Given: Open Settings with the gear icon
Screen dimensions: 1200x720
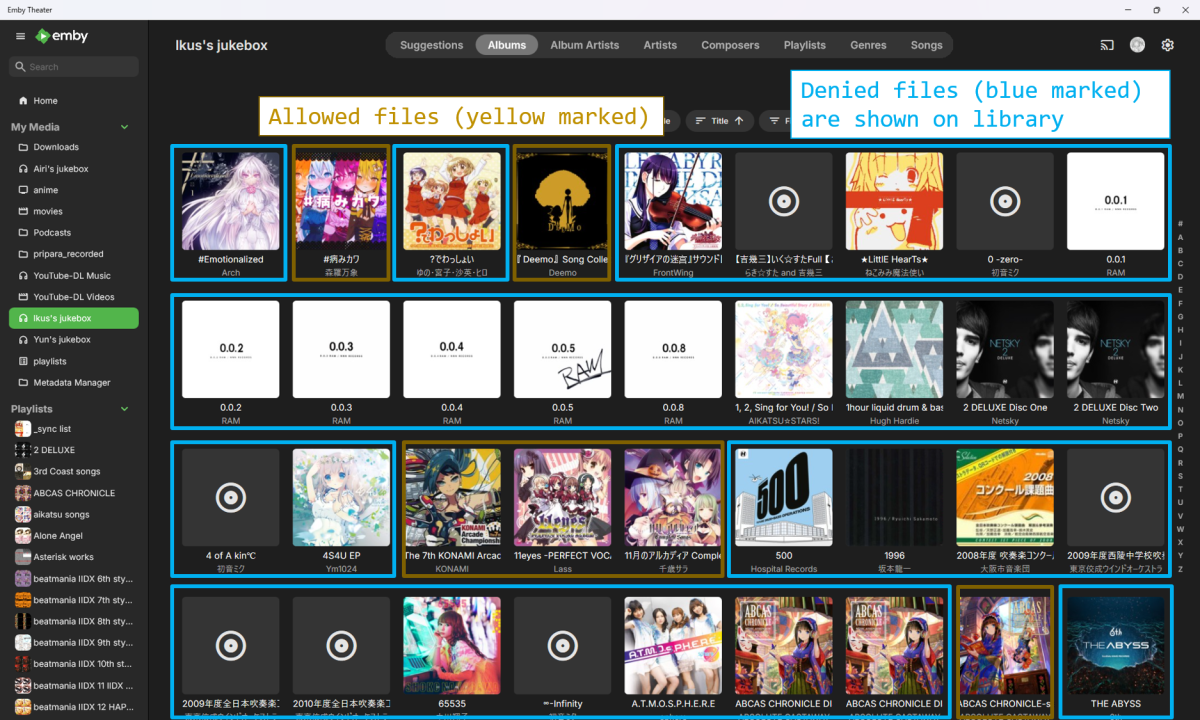Looking at the screenshot, I should pos(1166,44).
